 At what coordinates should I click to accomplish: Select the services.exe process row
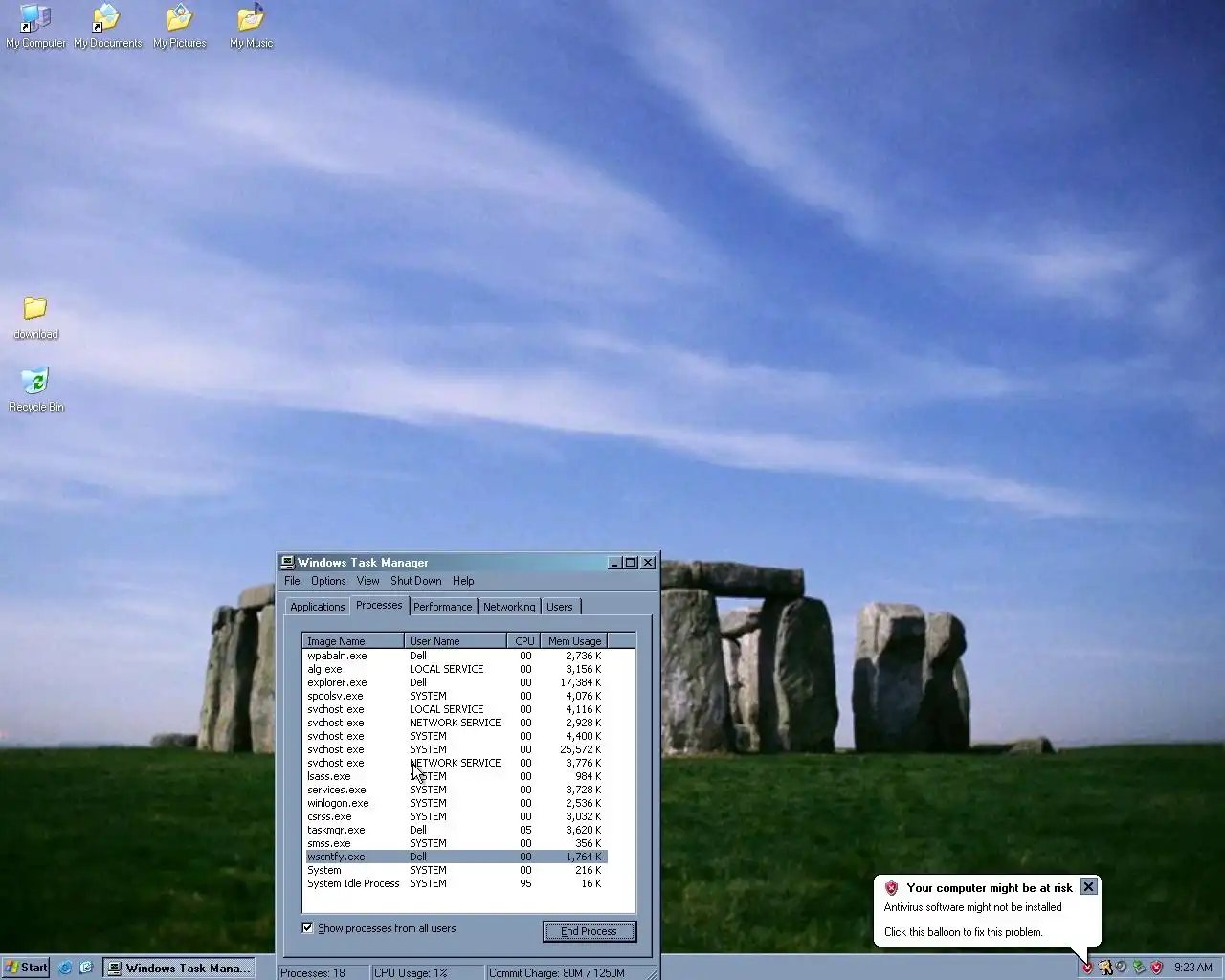pyautogui.click(x=457, y=790)
